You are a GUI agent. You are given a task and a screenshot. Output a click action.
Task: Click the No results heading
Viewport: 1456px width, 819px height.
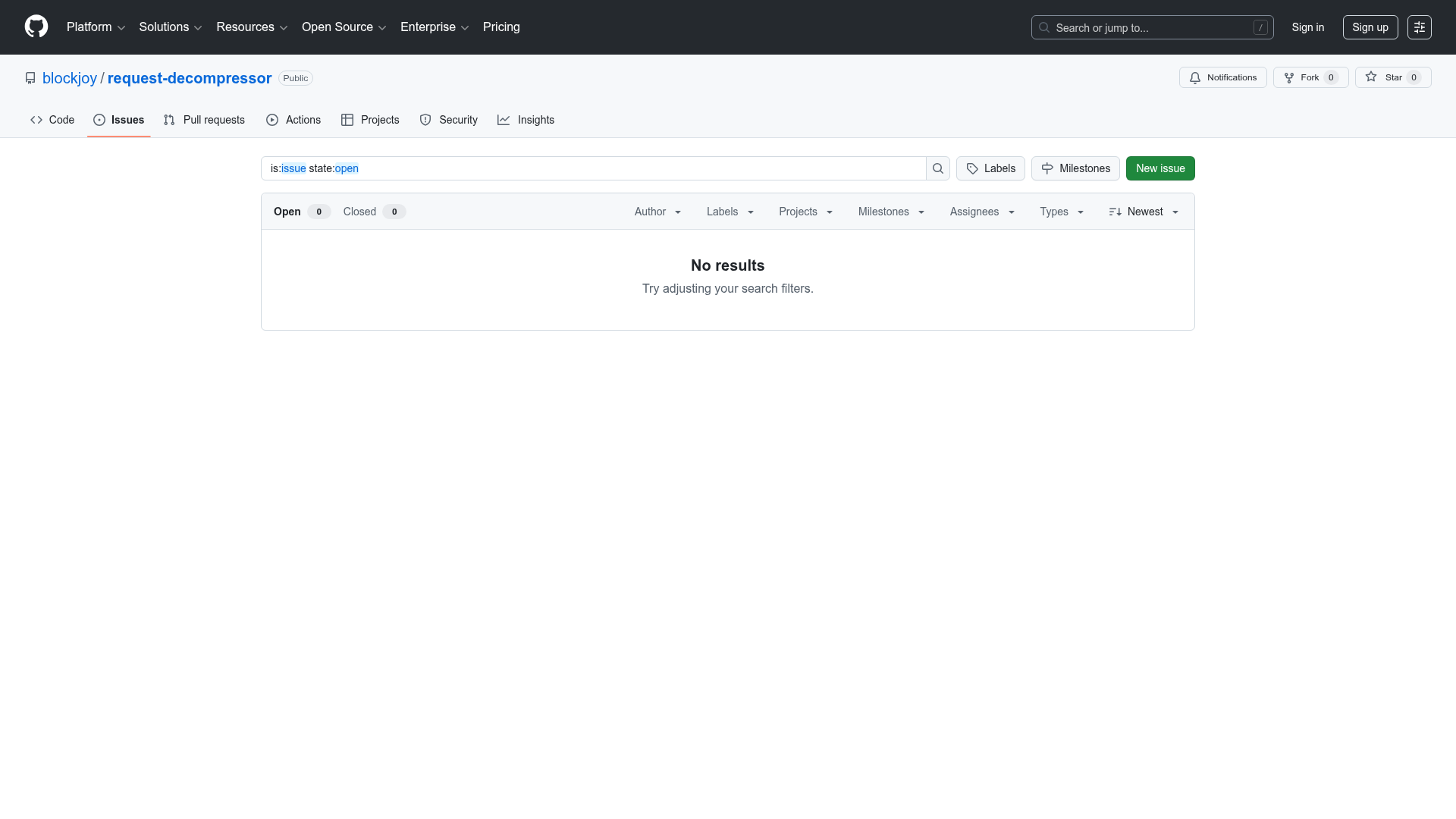(x=728, y=265)
